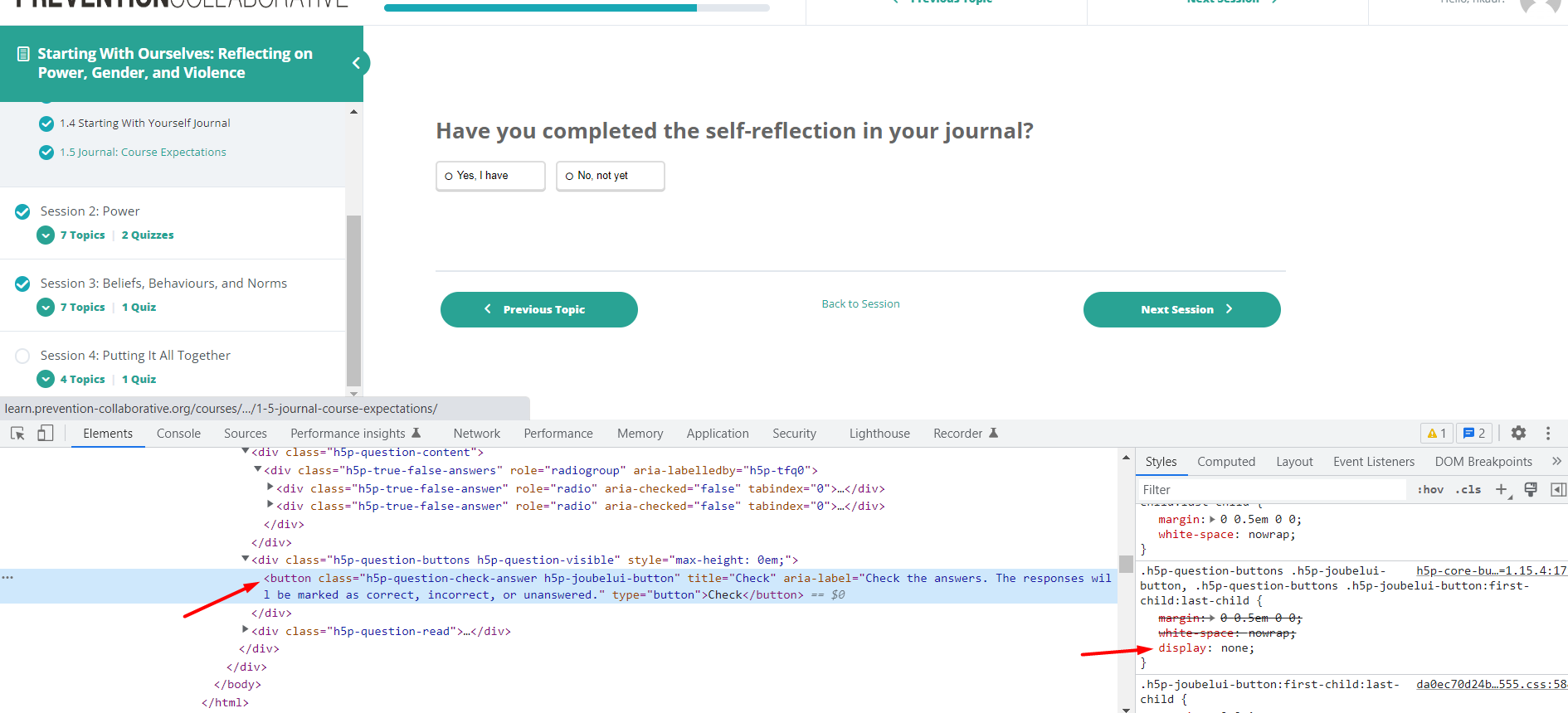Open the Lighthouse tab
The image size is (1568, 713).
[879, 433]
